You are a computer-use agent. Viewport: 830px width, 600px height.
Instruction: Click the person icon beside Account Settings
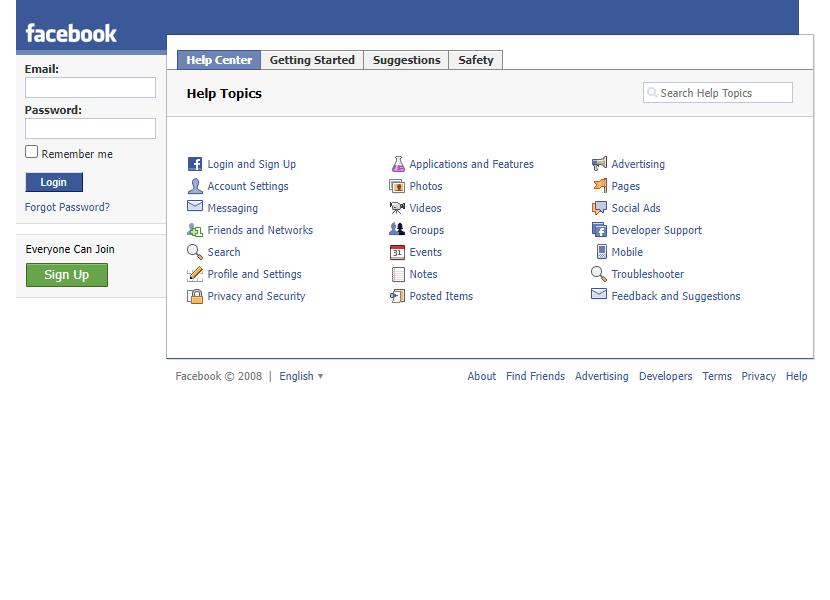click(195, 186)
